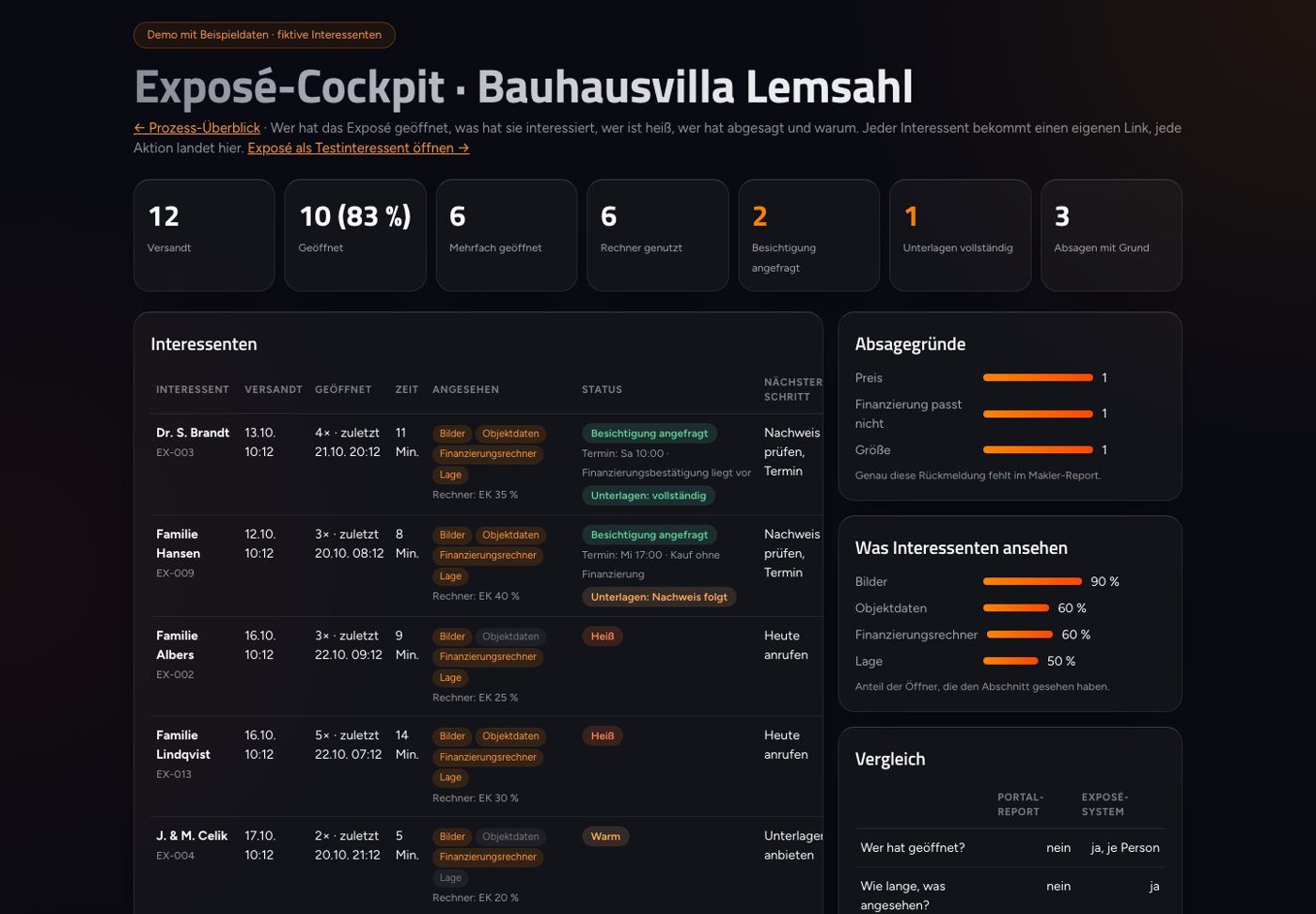
Task: Click the Größe rejection reason label
Action: pos(872,450)
